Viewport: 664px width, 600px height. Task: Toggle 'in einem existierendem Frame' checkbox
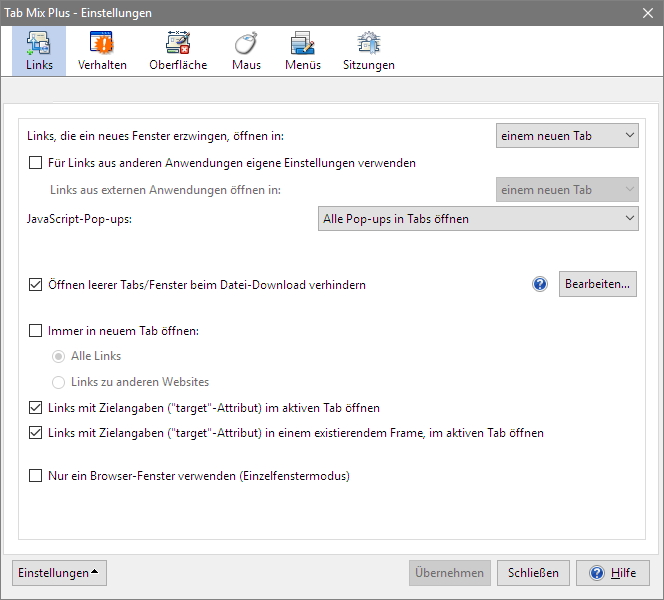tap(36, 433)
